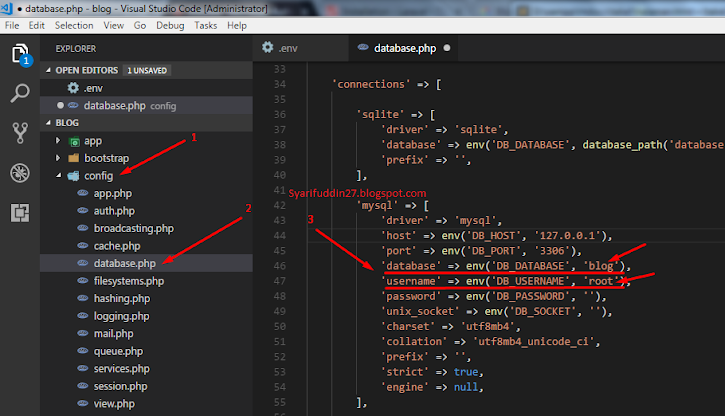The height and width of the screenshot is (416, 725).
Task: Open the Help menu
Action: click(x=237, y=25)
